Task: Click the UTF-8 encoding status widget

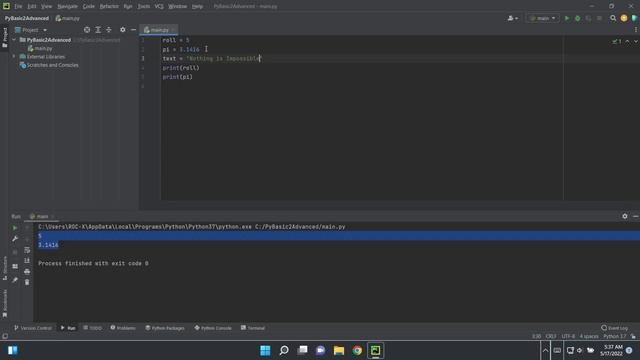Action: (x=568, y=337)
